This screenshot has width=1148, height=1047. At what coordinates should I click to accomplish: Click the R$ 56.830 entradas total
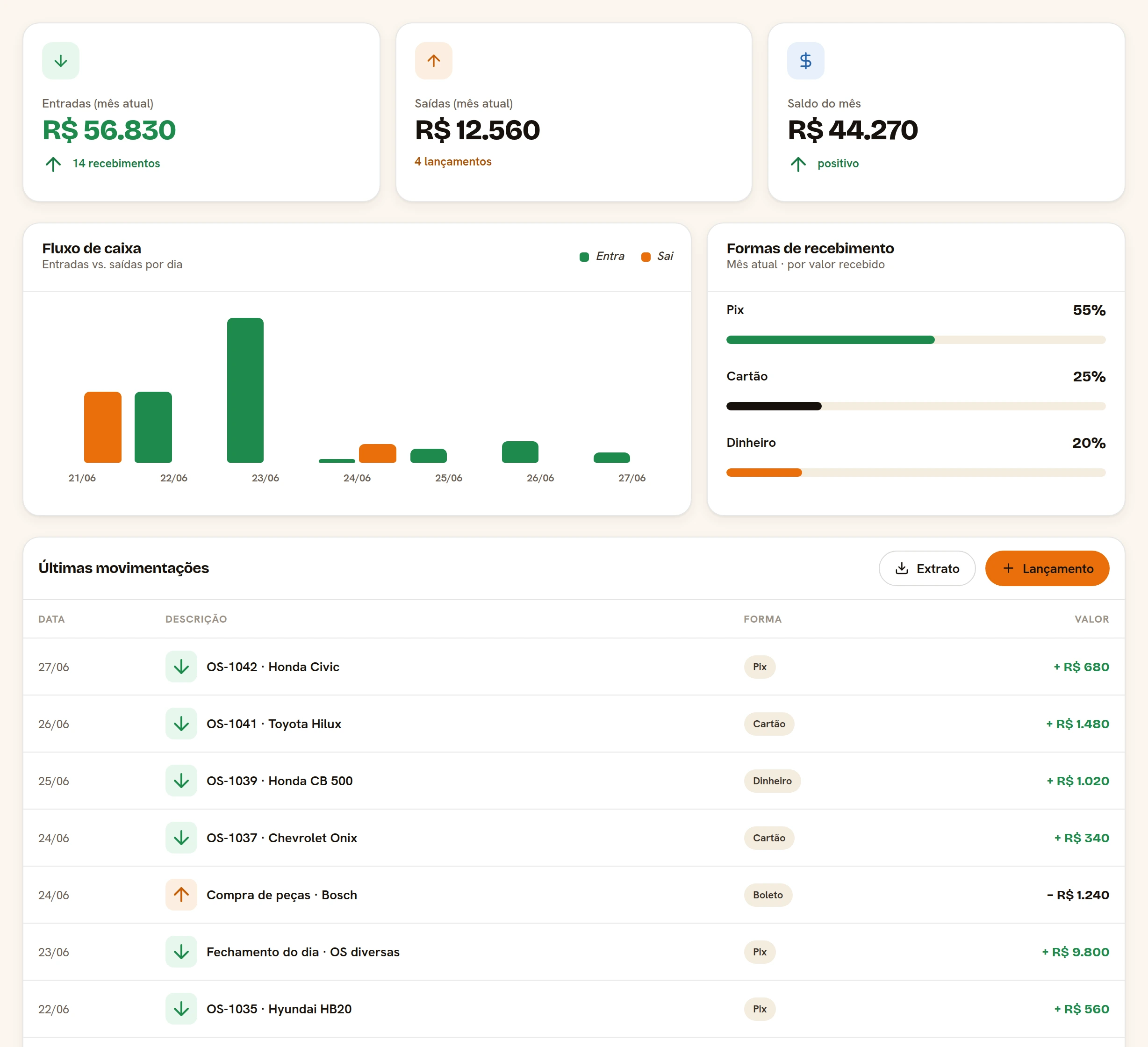click(109, 130)
